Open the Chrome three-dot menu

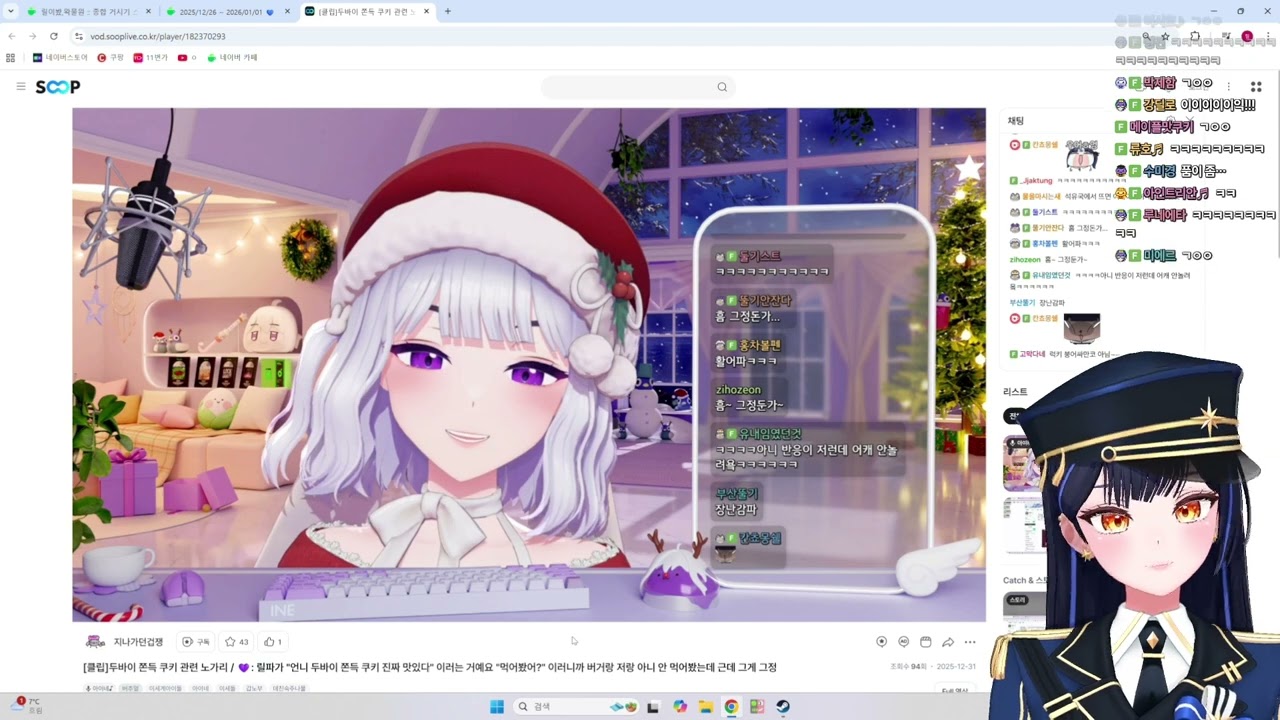1266,36
